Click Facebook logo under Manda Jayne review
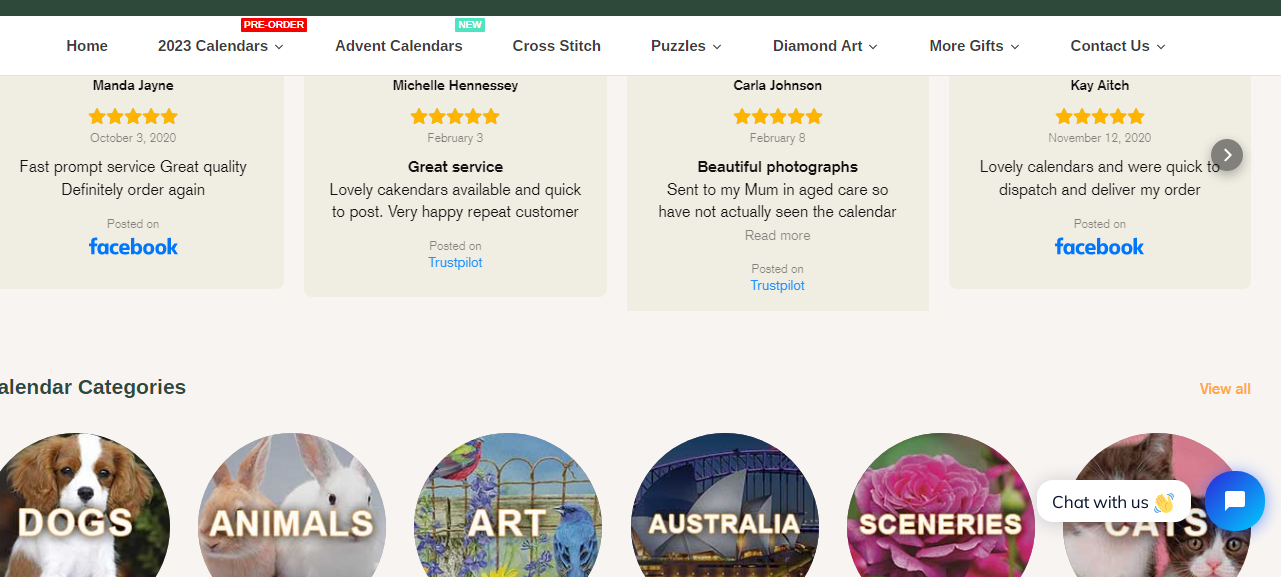The height and width of the screenshot is (577, 1281). point(133,247)
